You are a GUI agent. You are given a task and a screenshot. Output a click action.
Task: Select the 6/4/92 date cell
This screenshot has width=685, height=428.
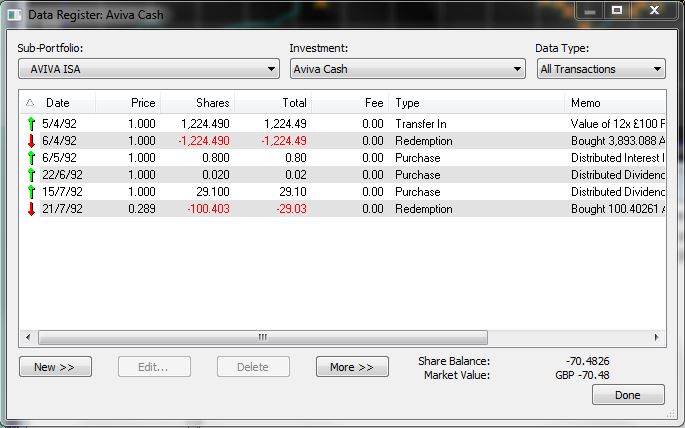click(59, 141)
